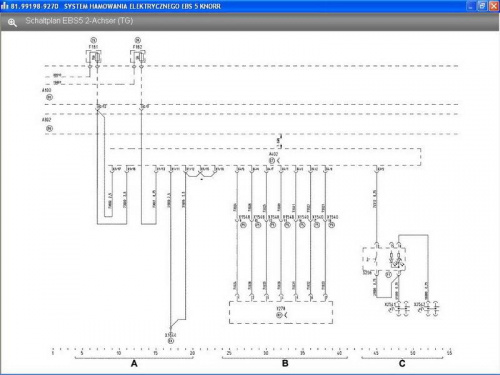
Task: Click column marker 25 on the bottom ruler
Action: (229, 353)
